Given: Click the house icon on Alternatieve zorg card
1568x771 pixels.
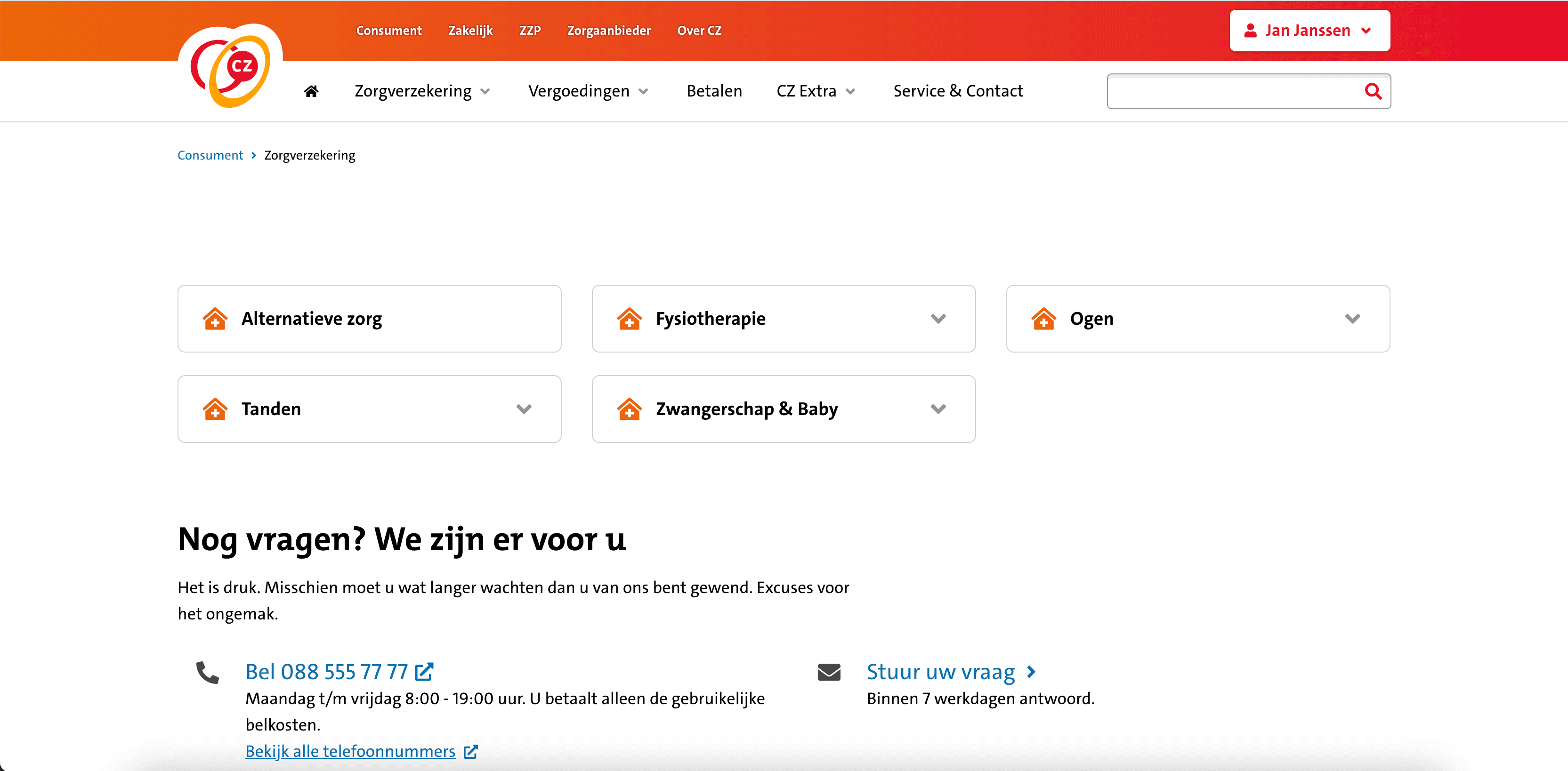Looking at the screenshot, I should click(215, 319).
